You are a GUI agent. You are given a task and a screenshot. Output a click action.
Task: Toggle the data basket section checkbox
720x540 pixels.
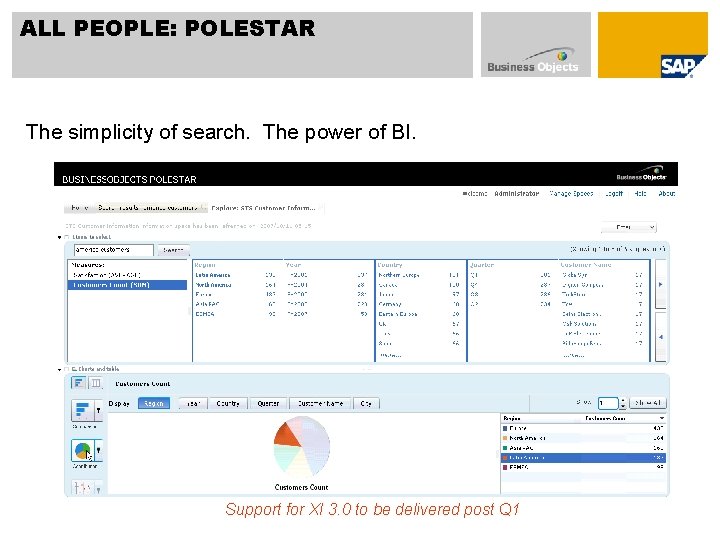coord(67,237)
